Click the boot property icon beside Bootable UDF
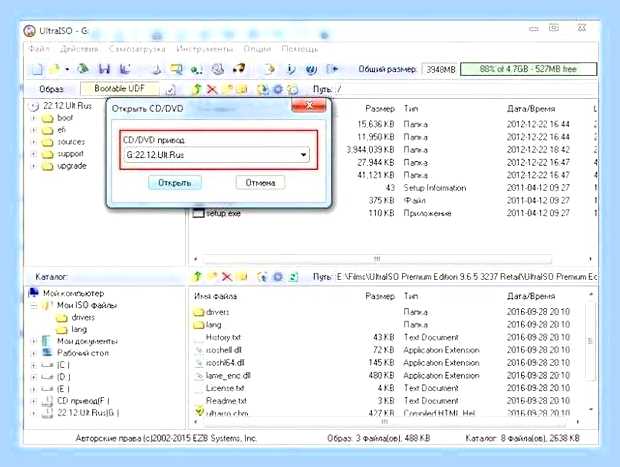 point(170,90)
